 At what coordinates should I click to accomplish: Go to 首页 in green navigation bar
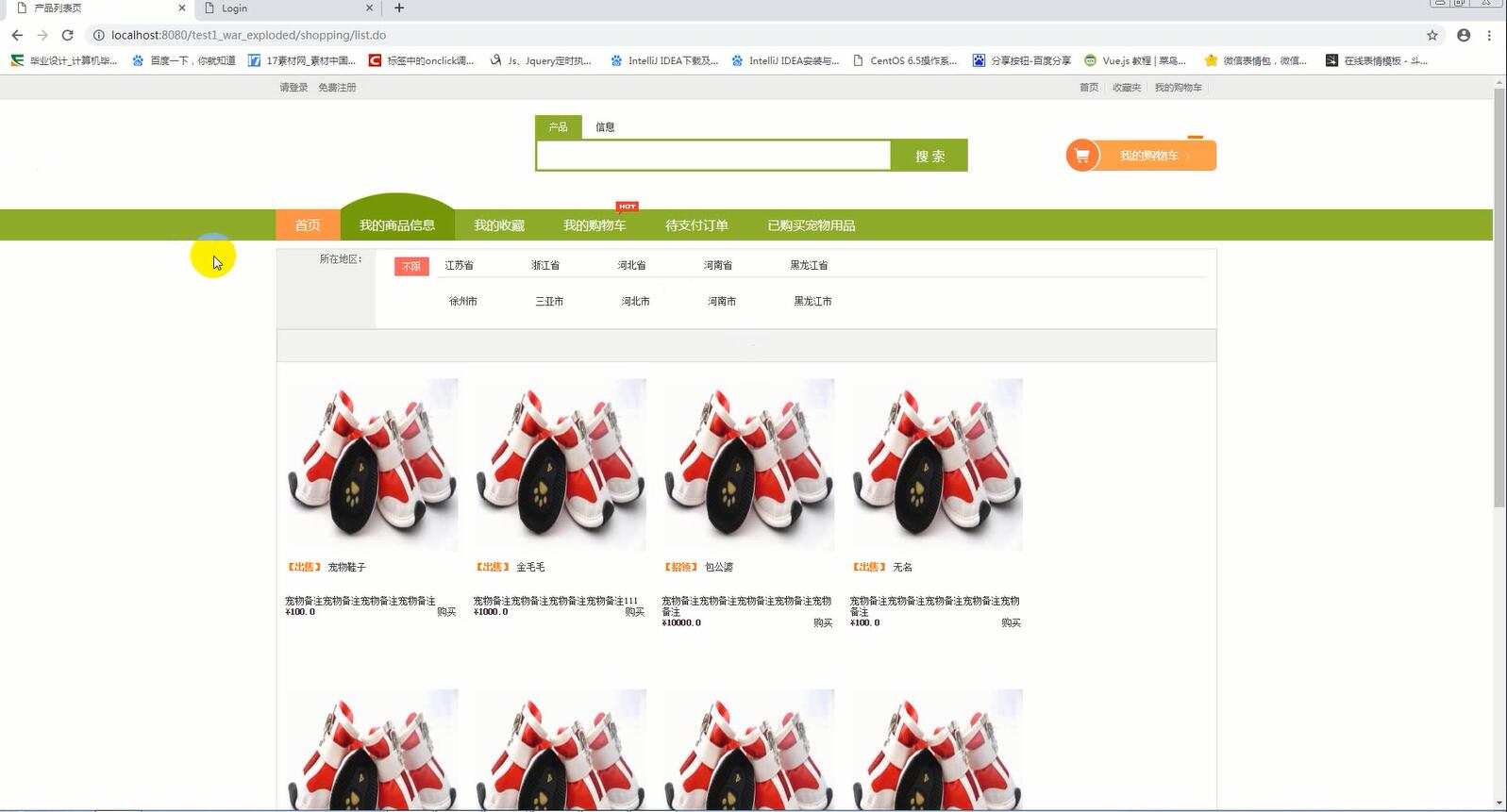[308, 225]
